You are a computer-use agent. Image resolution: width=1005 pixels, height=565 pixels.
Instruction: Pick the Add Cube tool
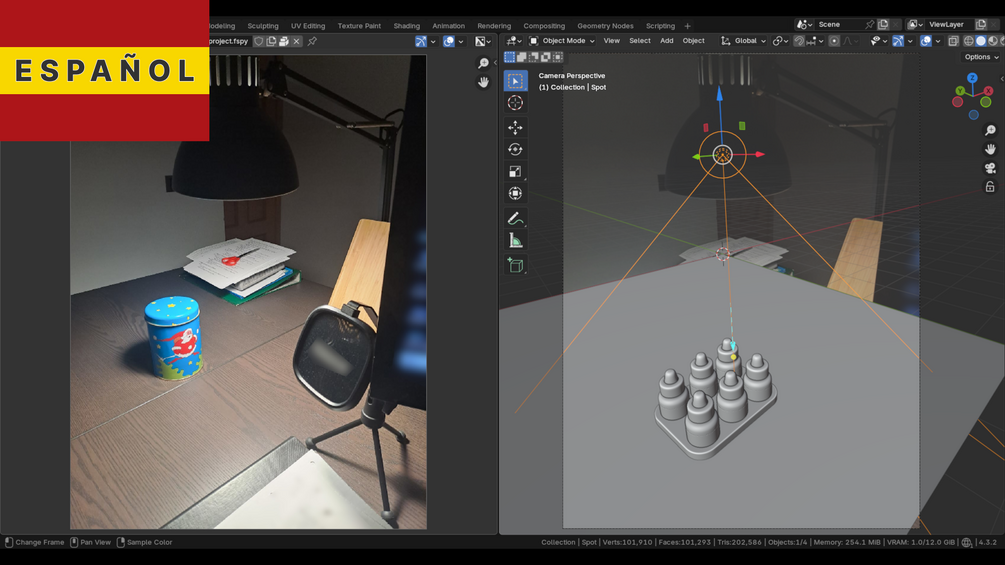coord(515,265)
